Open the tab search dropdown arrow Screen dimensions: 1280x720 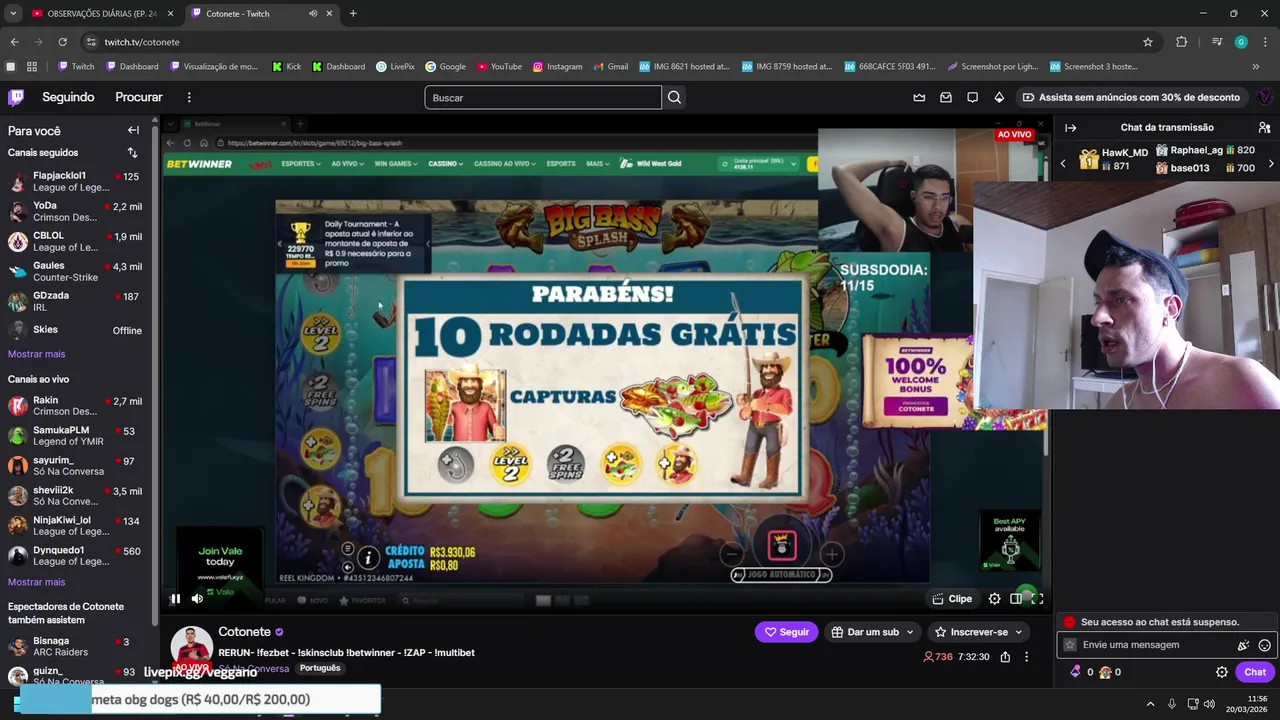13,14
